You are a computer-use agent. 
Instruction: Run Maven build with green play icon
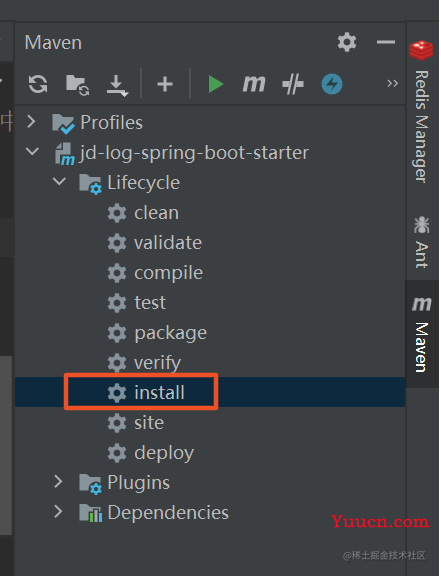215,84
